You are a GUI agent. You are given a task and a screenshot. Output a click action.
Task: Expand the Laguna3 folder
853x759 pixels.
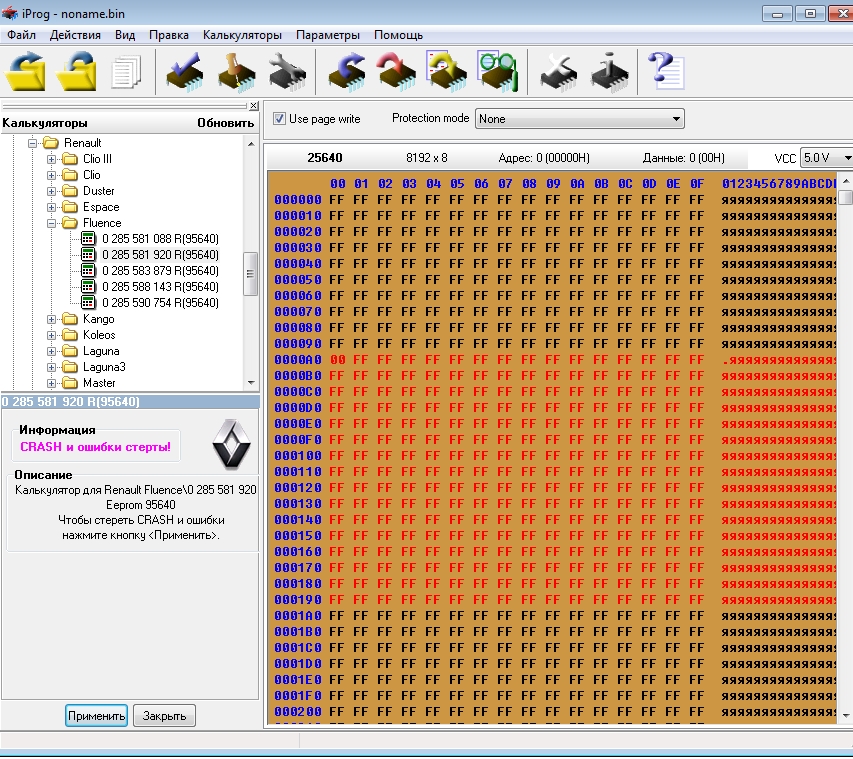pos(51,367)
